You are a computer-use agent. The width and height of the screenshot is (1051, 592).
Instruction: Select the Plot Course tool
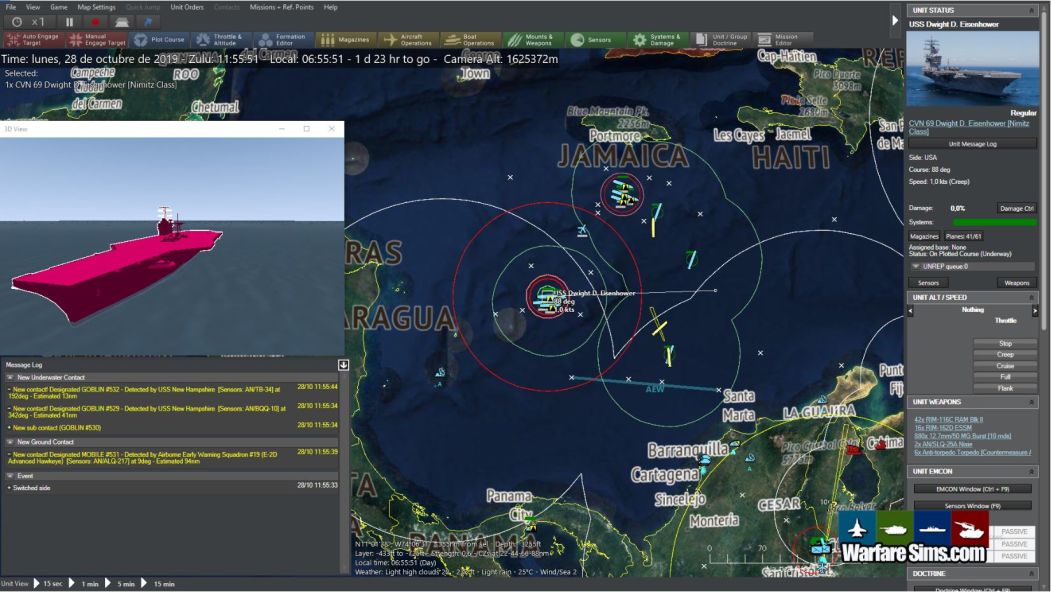[x=159, y=40]
